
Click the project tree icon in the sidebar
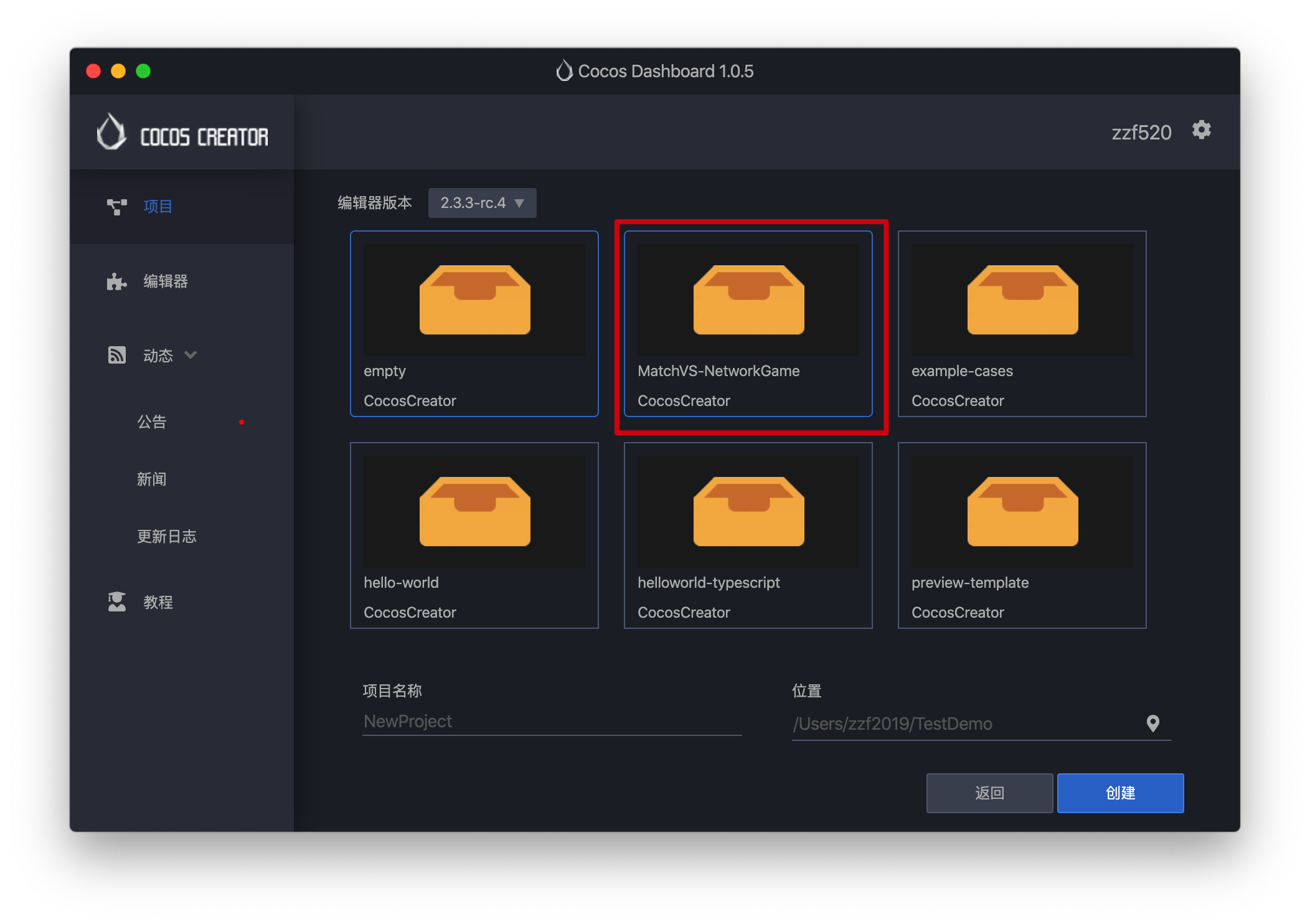[x=116, y=207]
